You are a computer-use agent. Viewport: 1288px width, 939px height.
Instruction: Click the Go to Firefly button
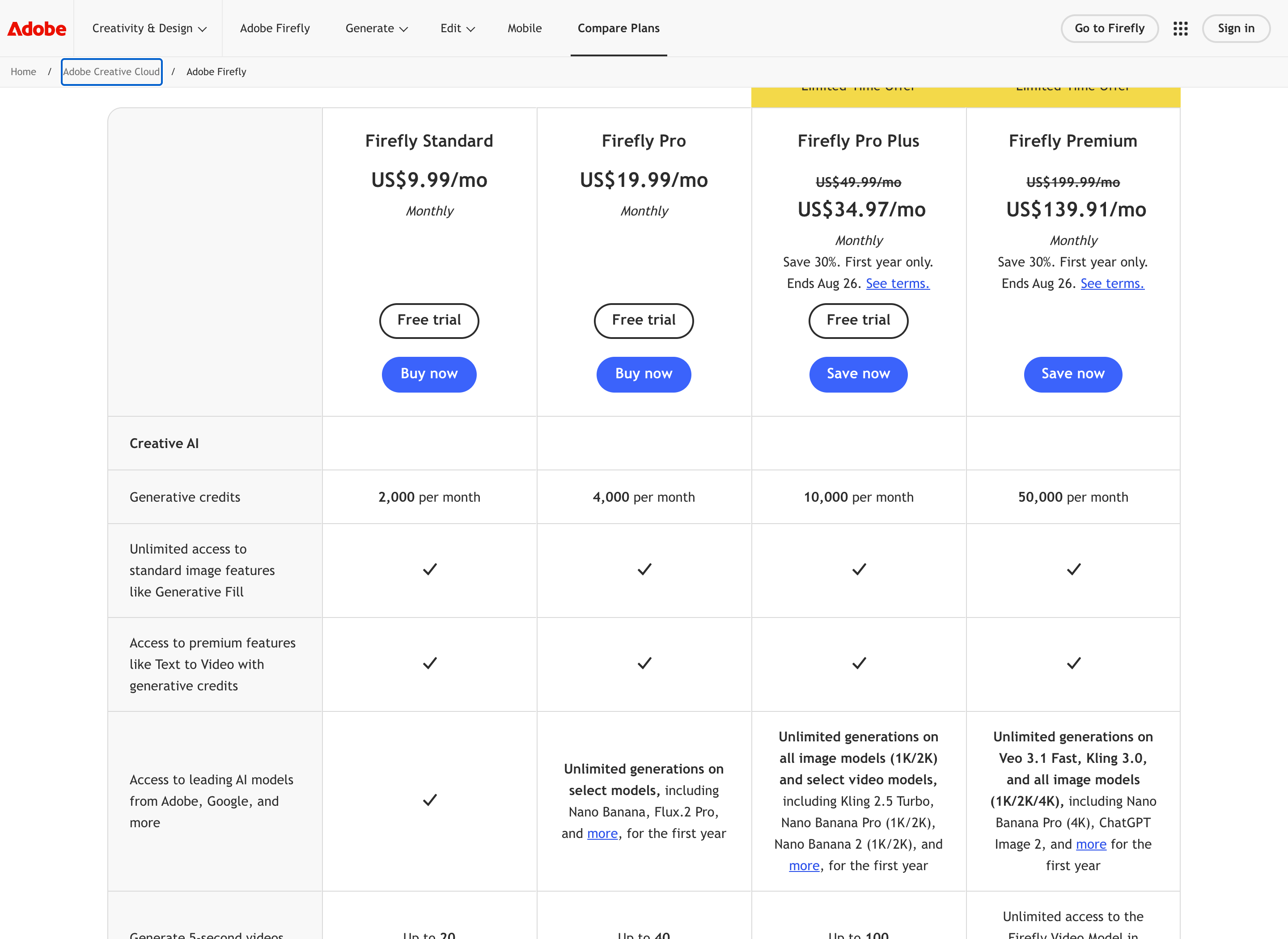[1110, 29]
